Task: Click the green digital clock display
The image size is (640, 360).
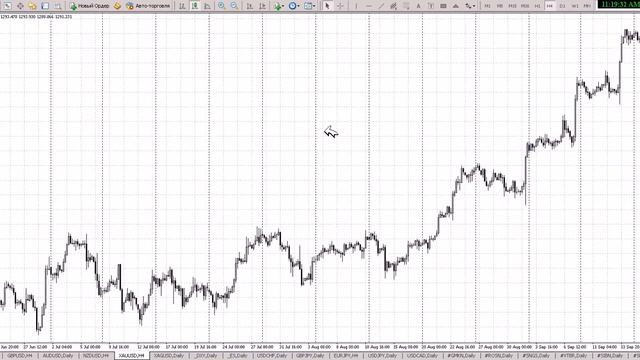Action: pos(619,4)
